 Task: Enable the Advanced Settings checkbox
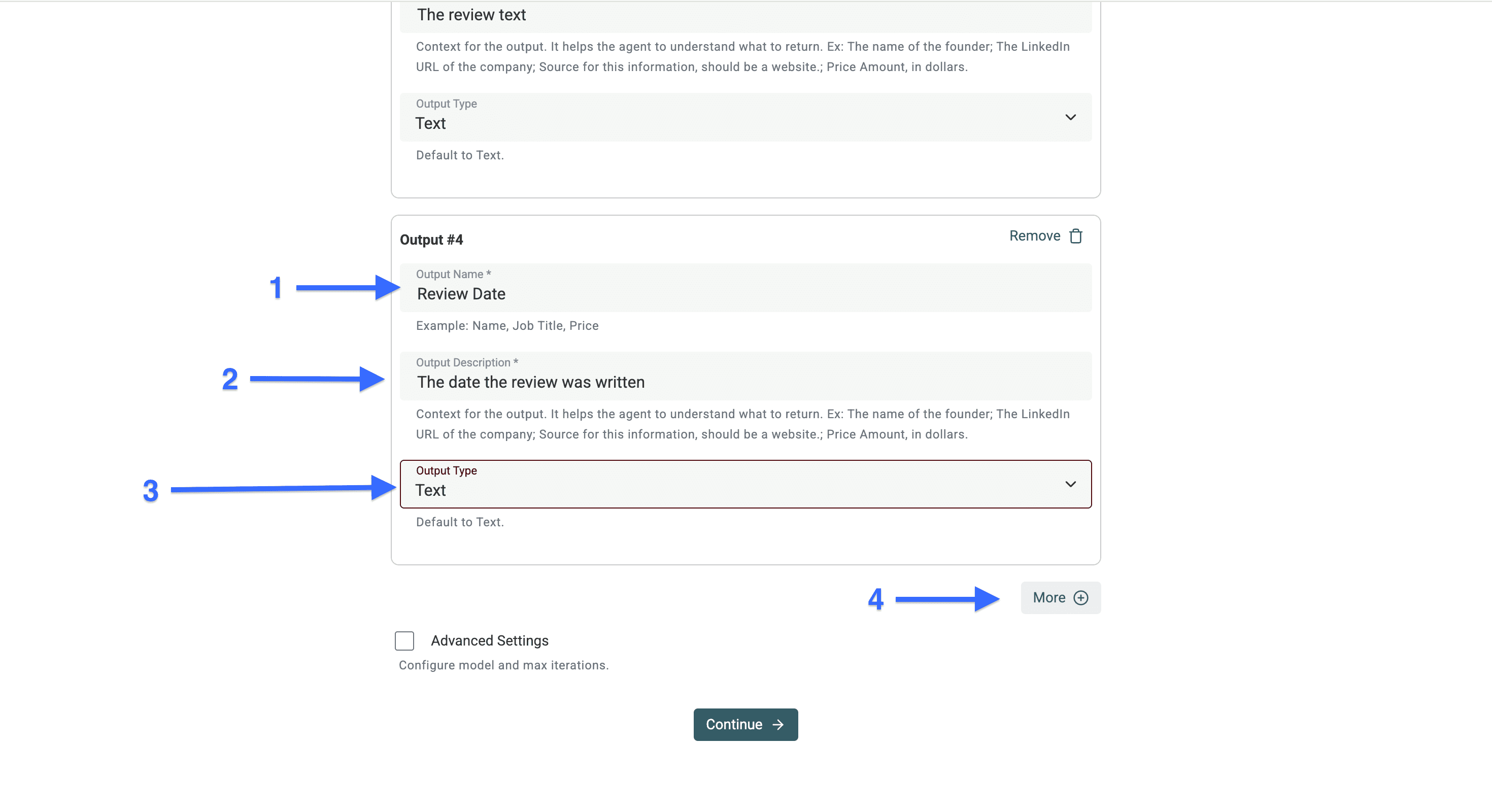click(x=404, y=640)
